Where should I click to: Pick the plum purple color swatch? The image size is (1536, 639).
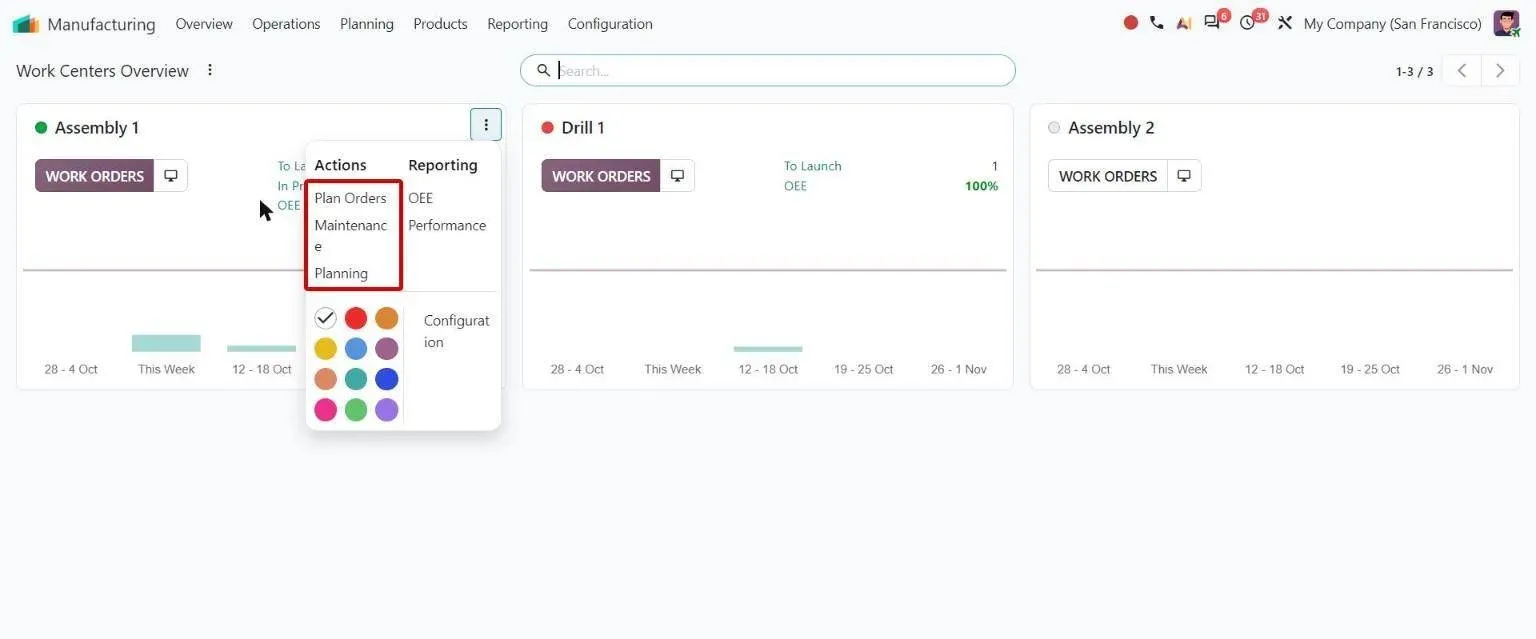387,348
